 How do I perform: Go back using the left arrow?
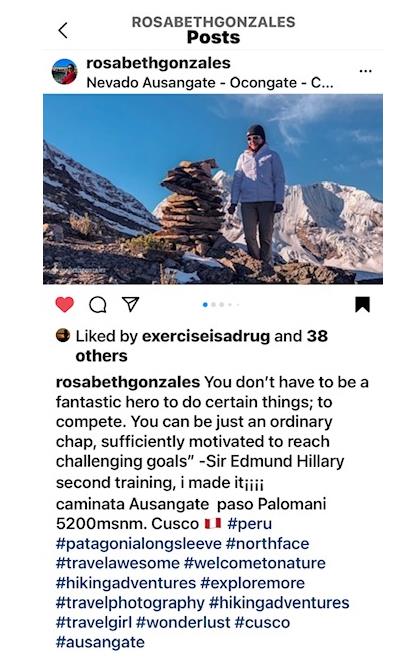pyautogui.click(x=63, y=30)
